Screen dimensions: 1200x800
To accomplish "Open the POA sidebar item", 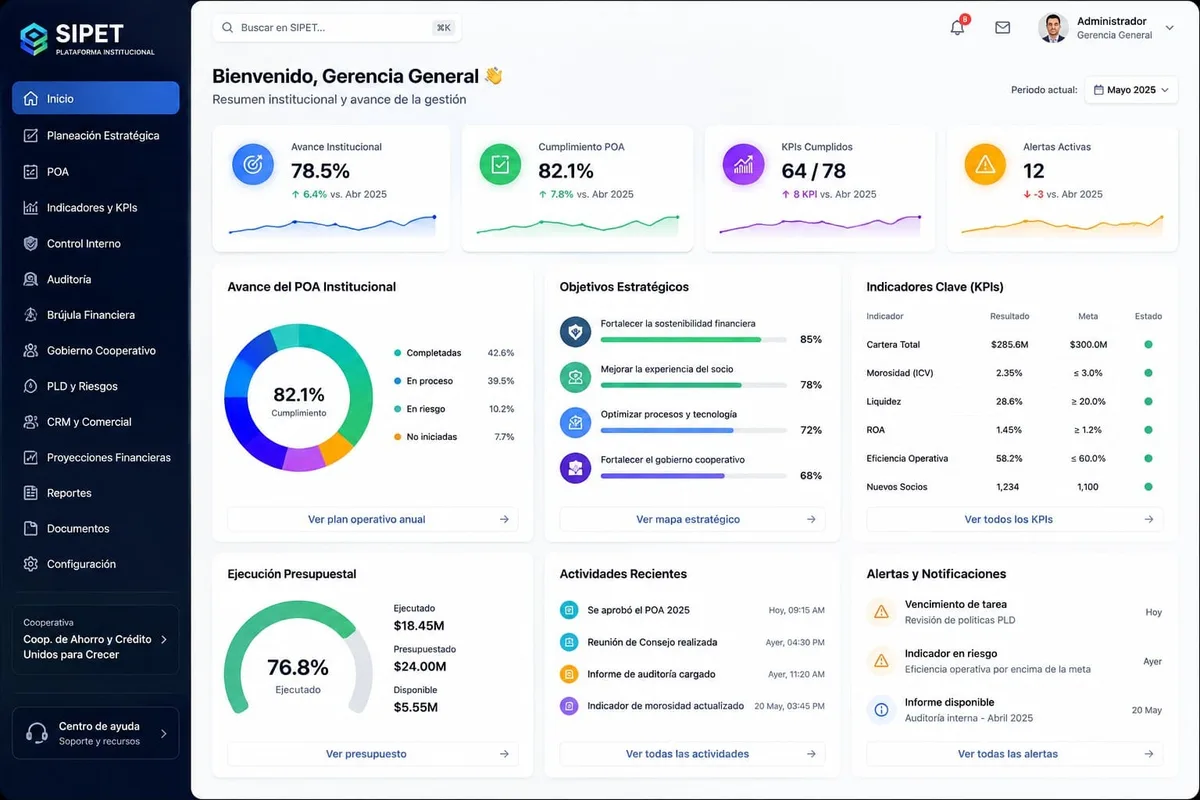I will point(96,172).
